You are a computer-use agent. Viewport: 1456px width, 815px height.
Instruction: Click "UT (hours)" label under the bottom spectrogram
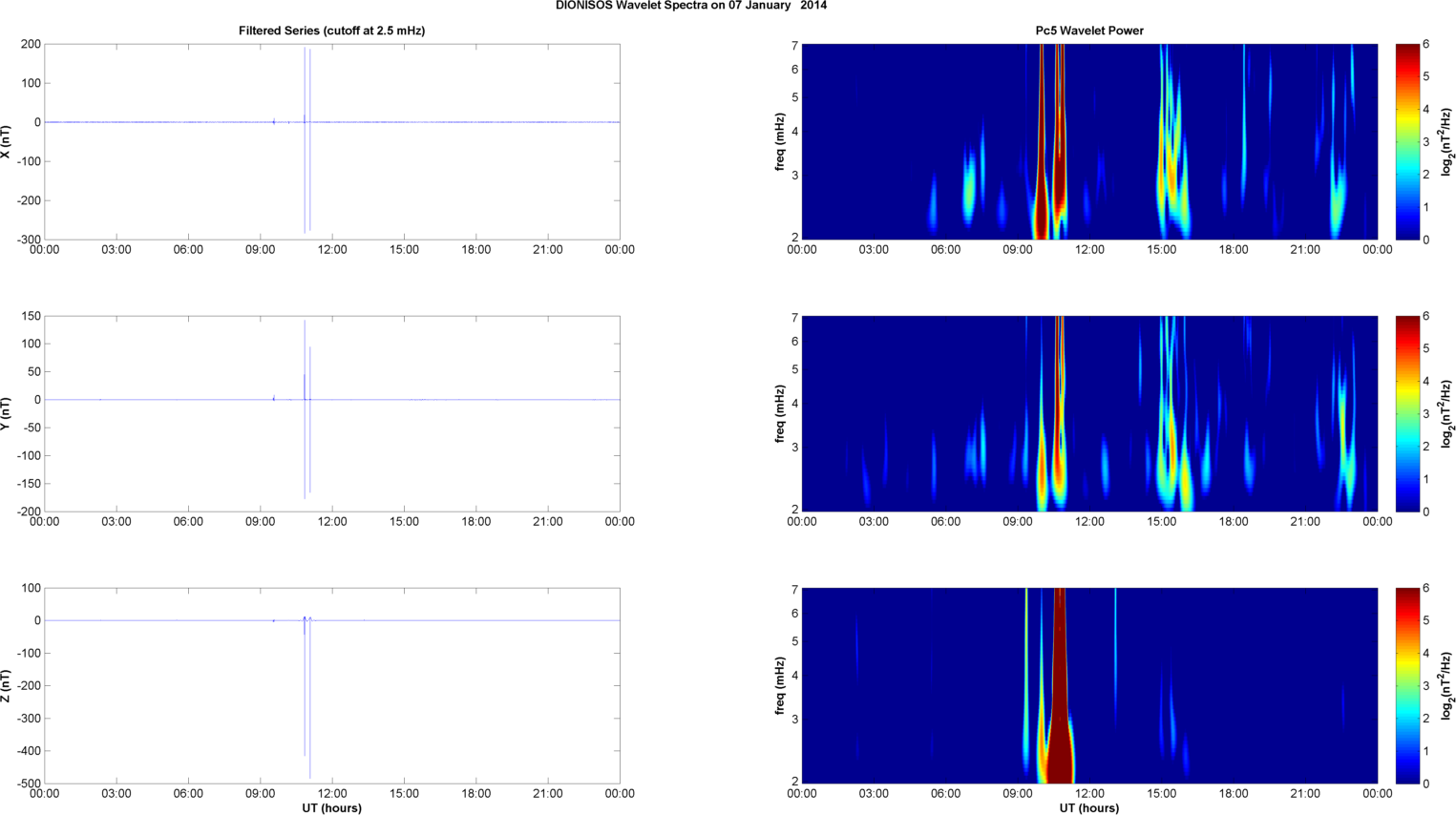pyautogui.click(x=1089, y=808)
